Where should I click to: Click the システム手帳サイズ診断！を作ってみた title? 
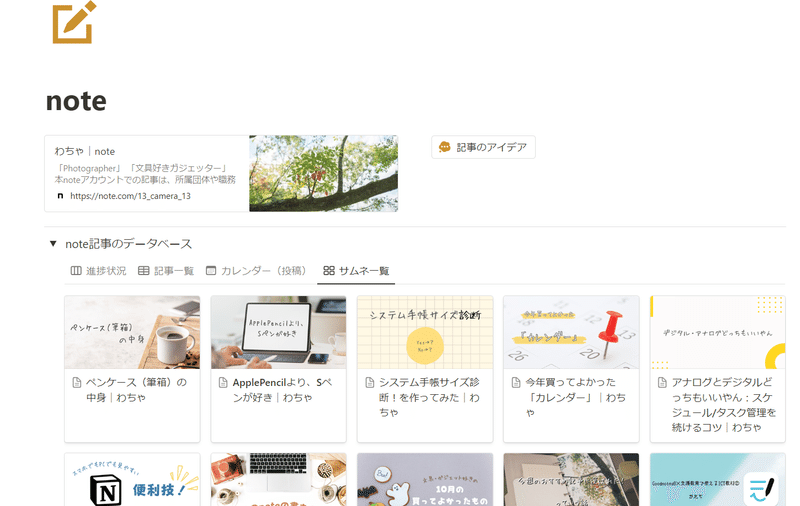[x=429, y=397]
